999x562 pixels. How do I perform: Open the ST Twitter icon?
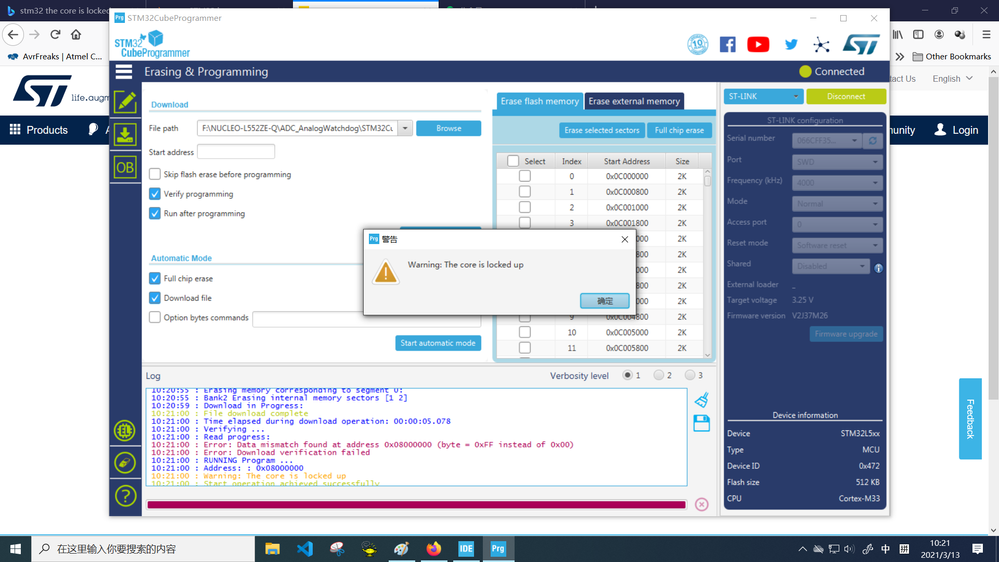(x=791, y=44)
